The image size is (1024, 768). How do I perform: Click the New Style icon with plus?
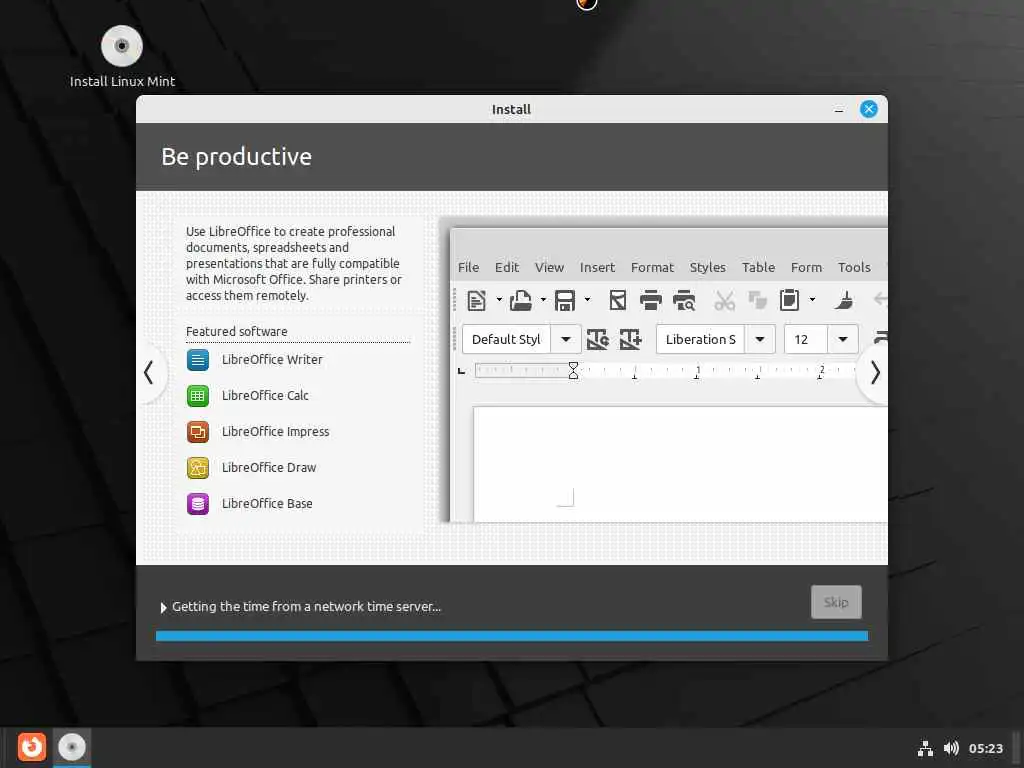630,340
